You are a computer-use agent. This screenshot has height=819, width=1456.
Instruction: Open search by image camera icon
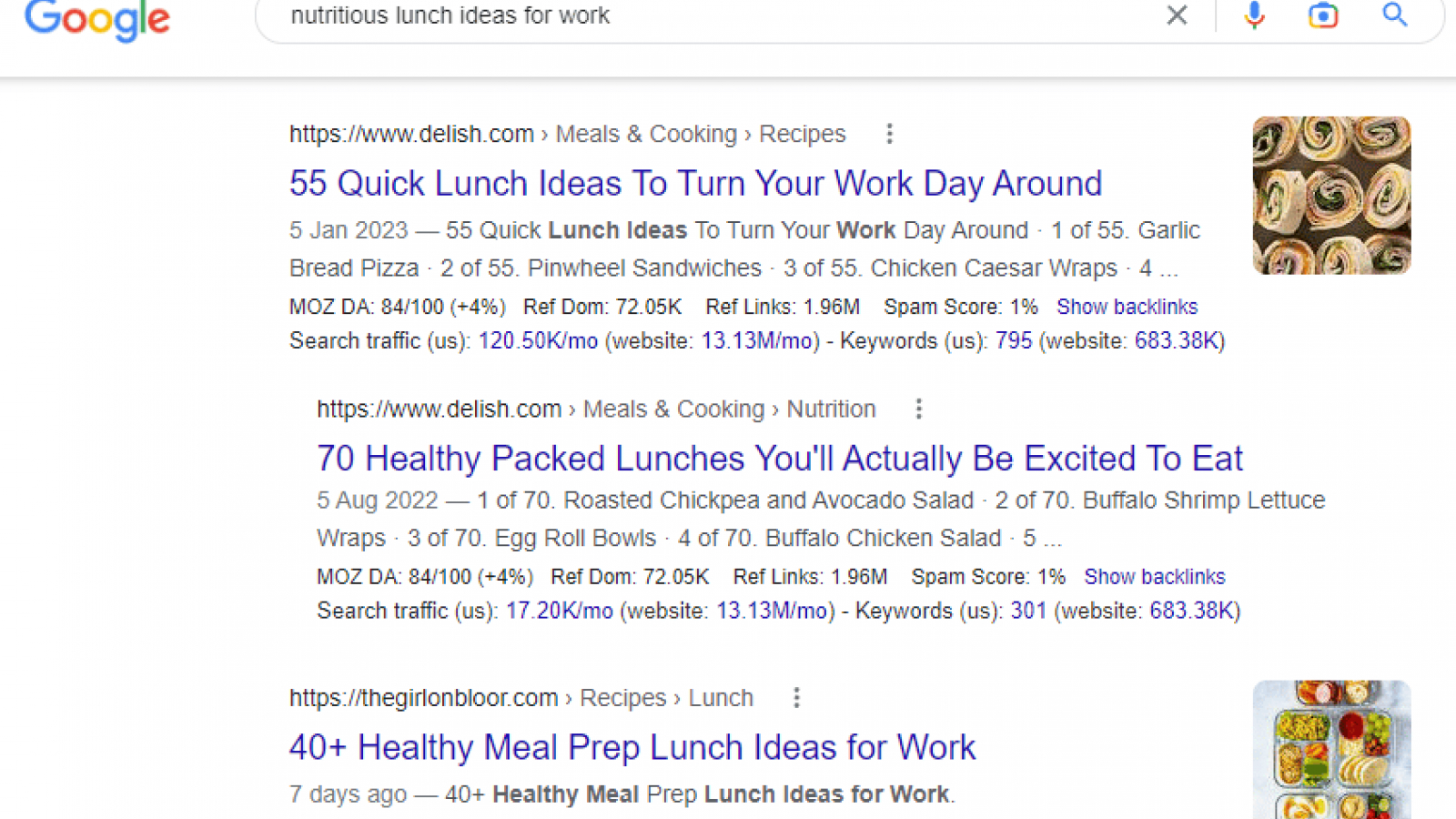pyautogui.click(x=1323, y=15)
